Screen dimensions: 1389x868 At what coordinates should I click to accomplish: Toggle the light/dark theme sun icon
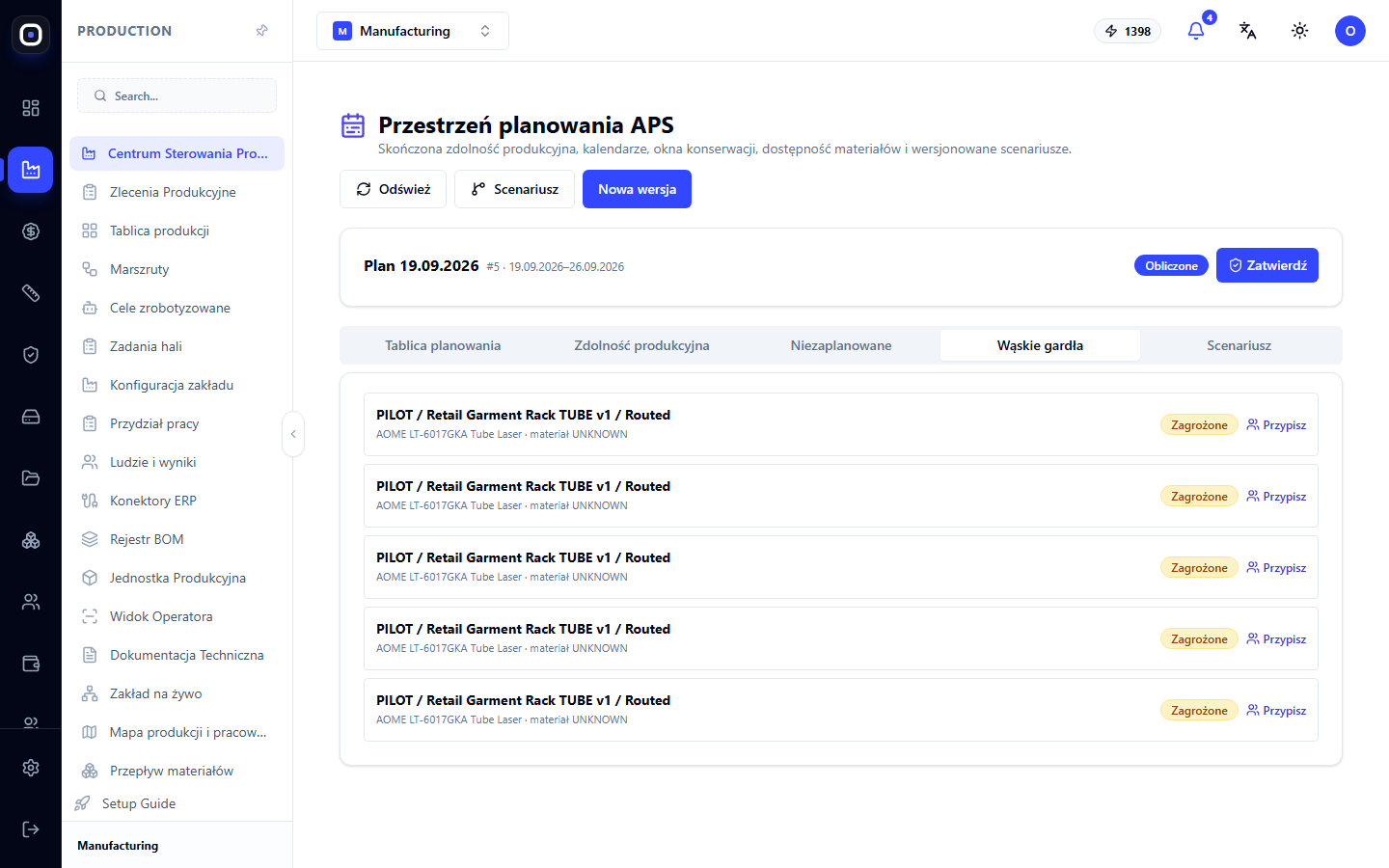[1299, 31]
